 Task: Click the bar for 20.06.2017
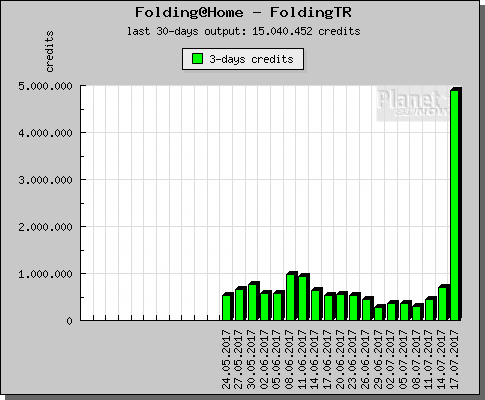tap(342, 306)
